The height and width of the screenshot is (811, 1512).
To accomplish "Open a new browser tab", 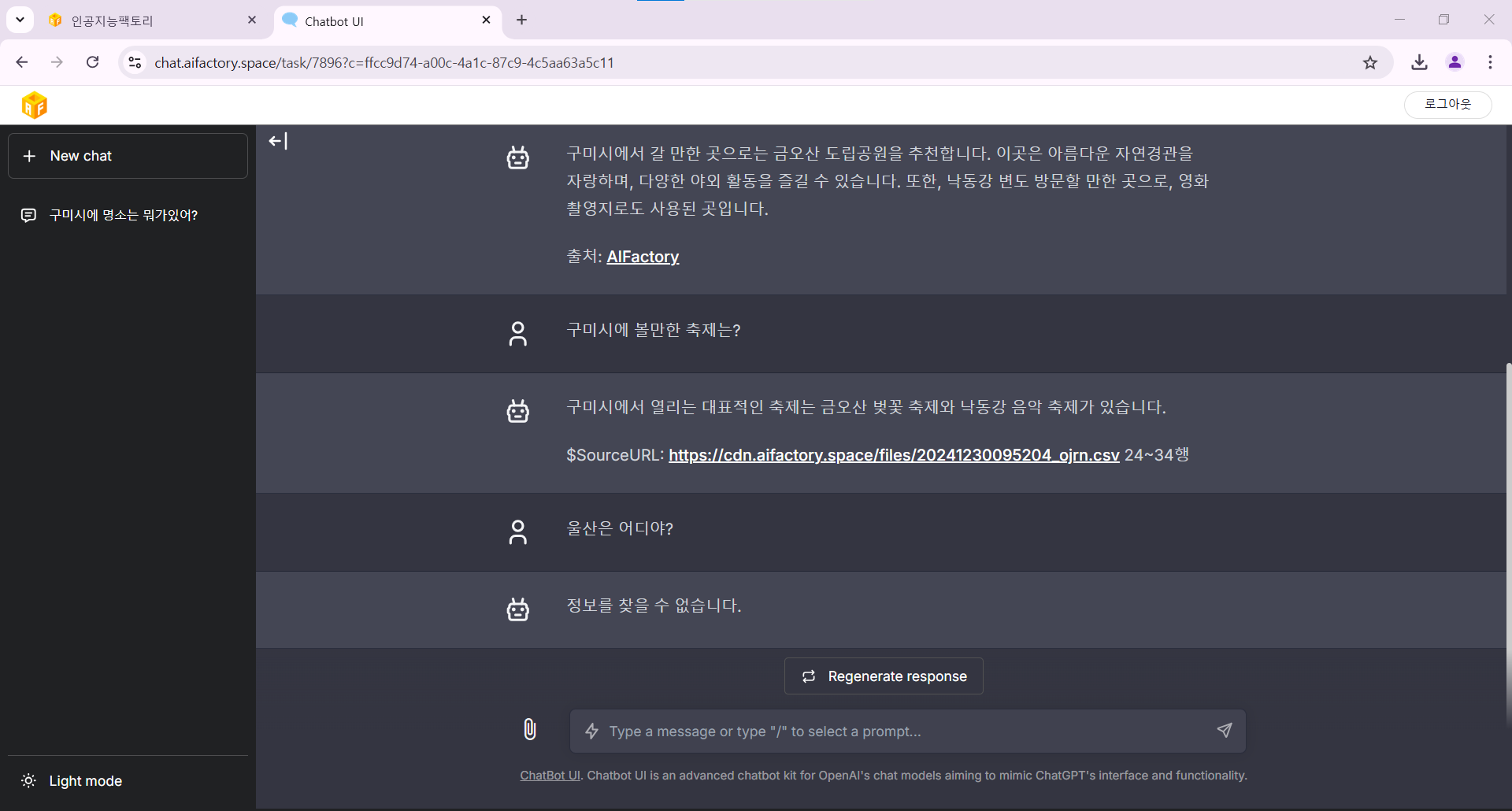I will [521, 20].
